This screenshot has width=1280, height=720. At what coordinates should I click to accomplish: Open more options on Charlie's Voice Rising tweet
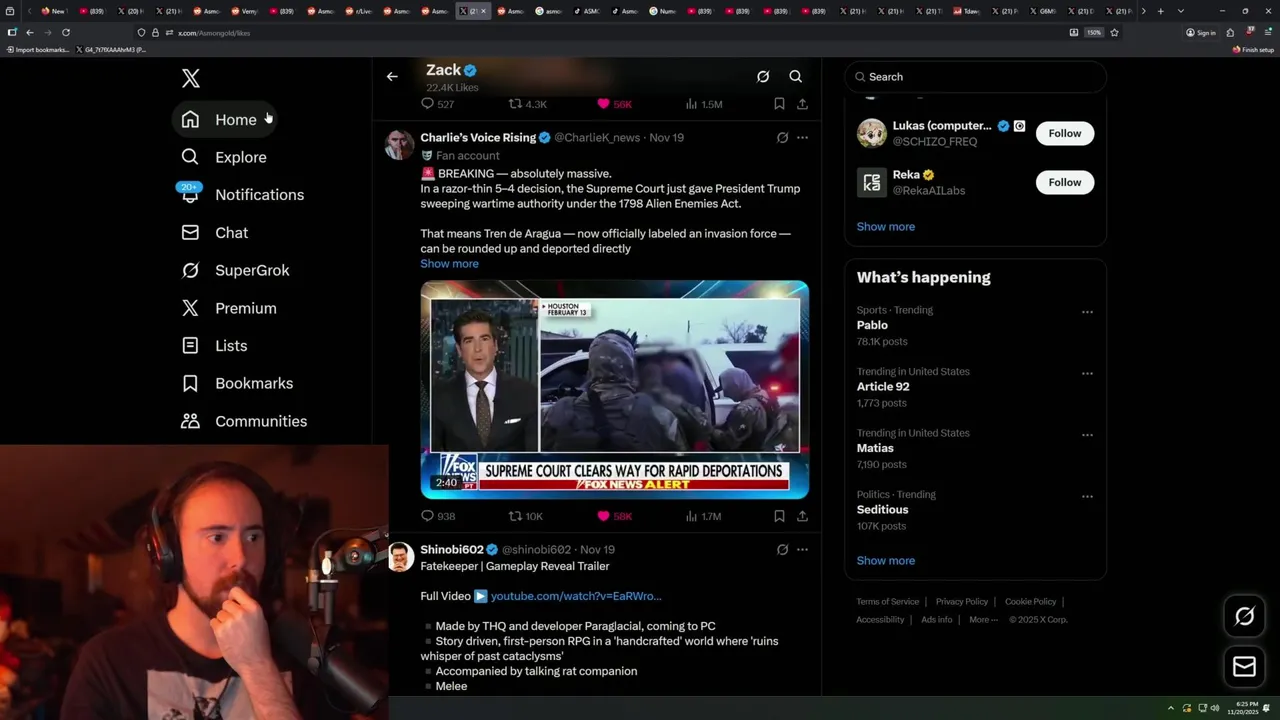click(802, 138)
